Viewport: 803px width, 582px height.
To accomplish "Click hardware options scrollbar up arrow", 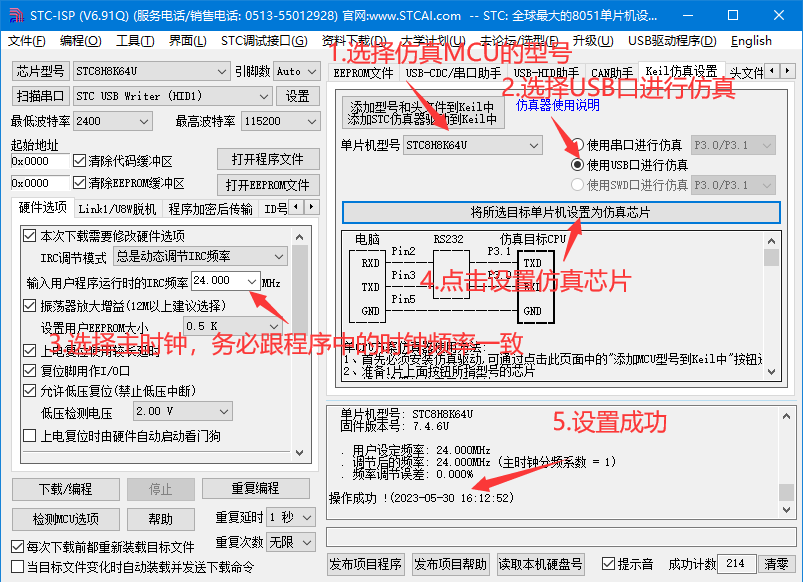I will (300, 237).
